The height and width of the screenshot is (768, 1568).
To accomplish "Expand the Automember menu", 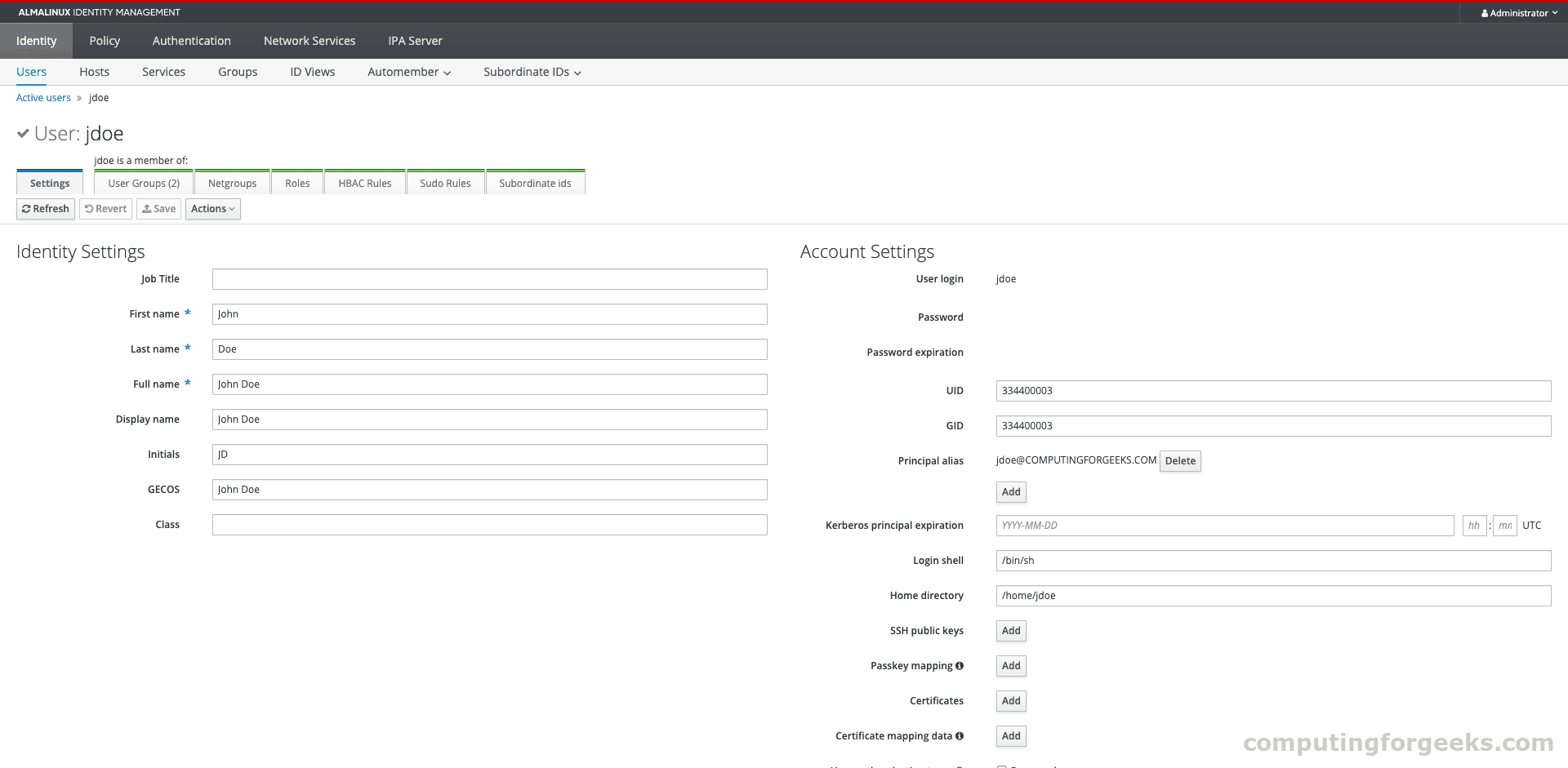I will [x=408, y=72].
